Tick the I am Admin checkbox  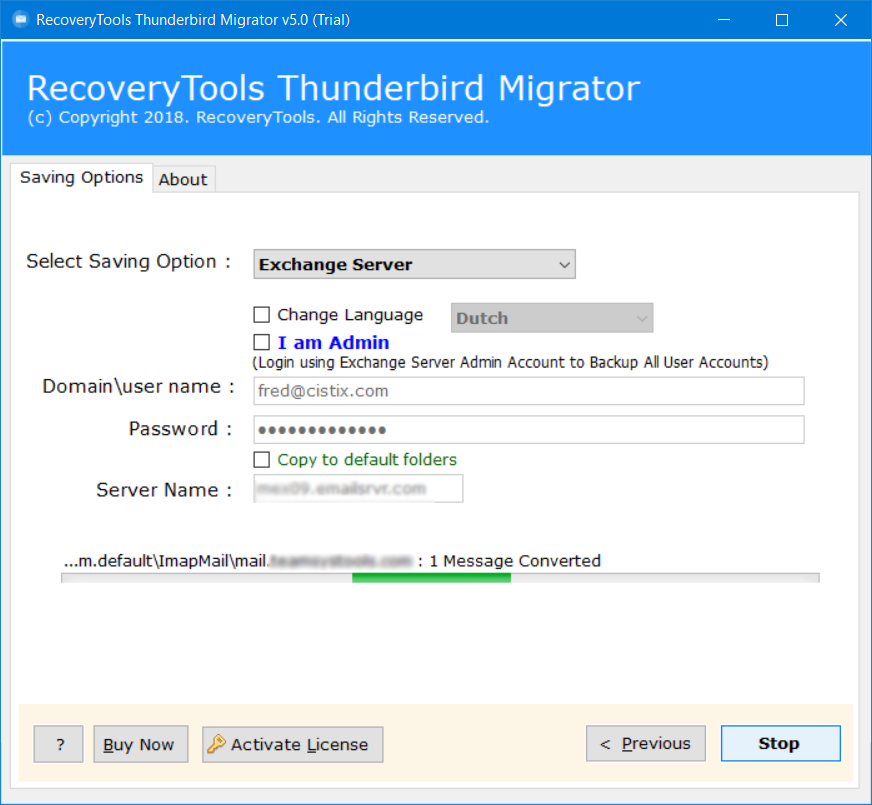(x=261, y=342)
